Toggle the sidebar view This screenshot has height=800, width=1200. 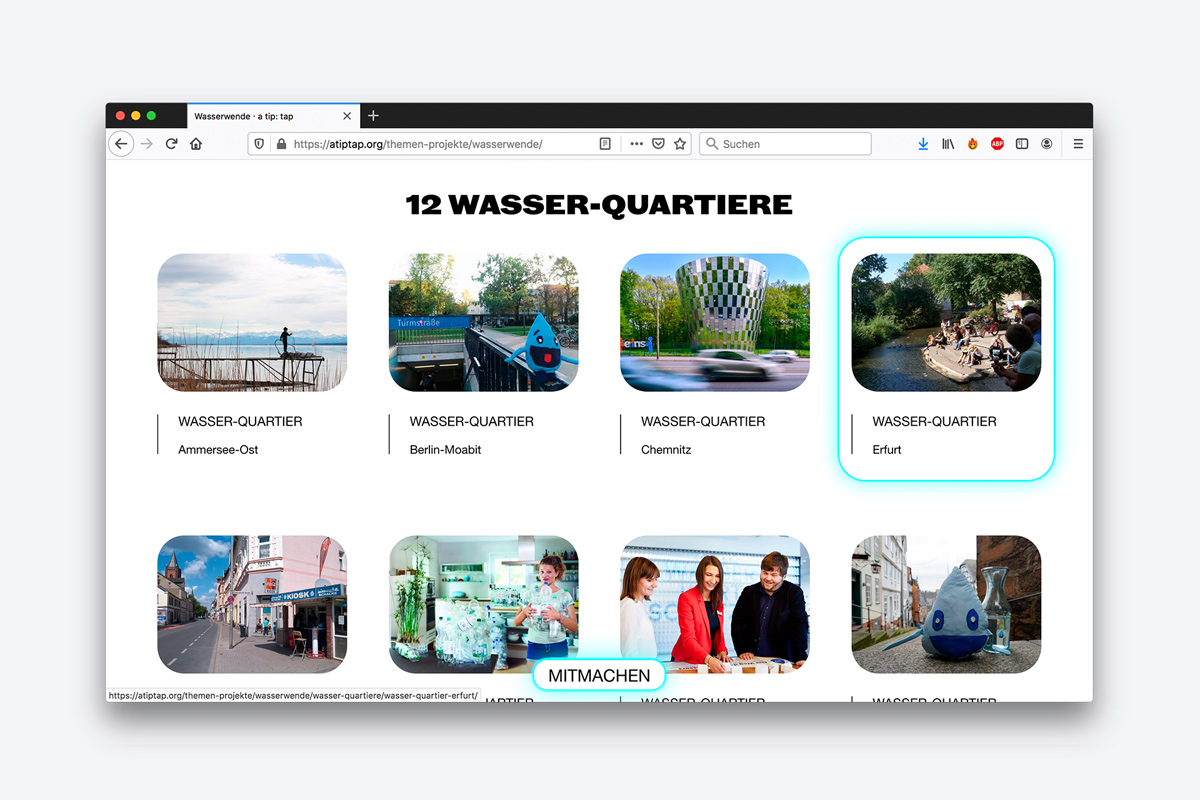click(1022, 144)
